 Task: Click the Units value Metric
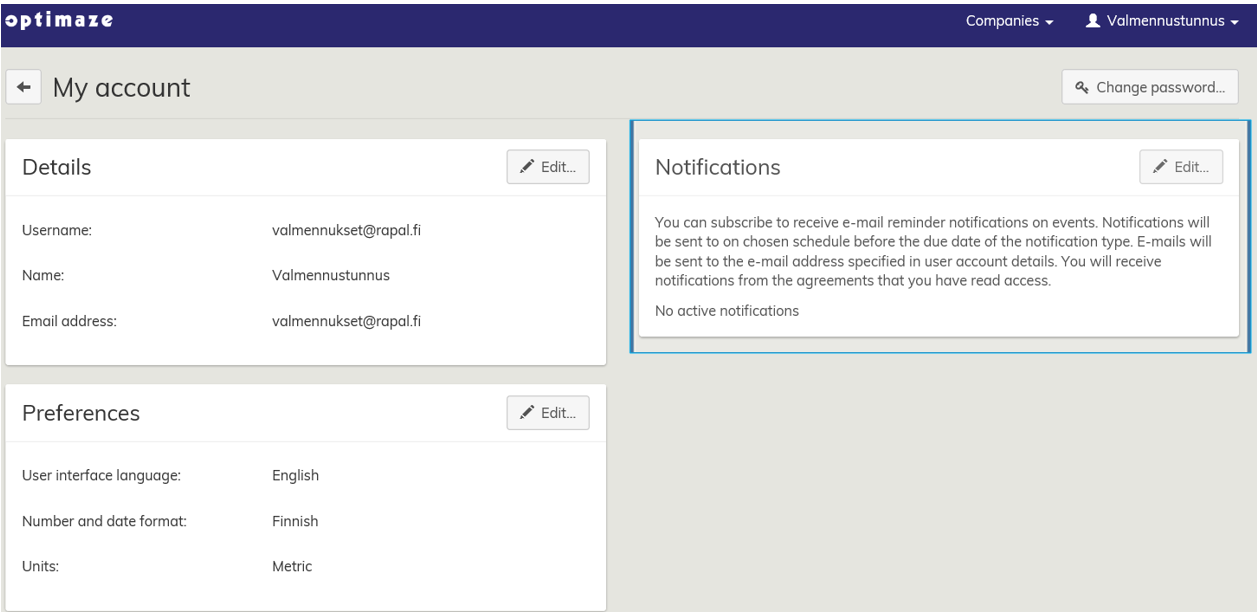pos(292,566)
